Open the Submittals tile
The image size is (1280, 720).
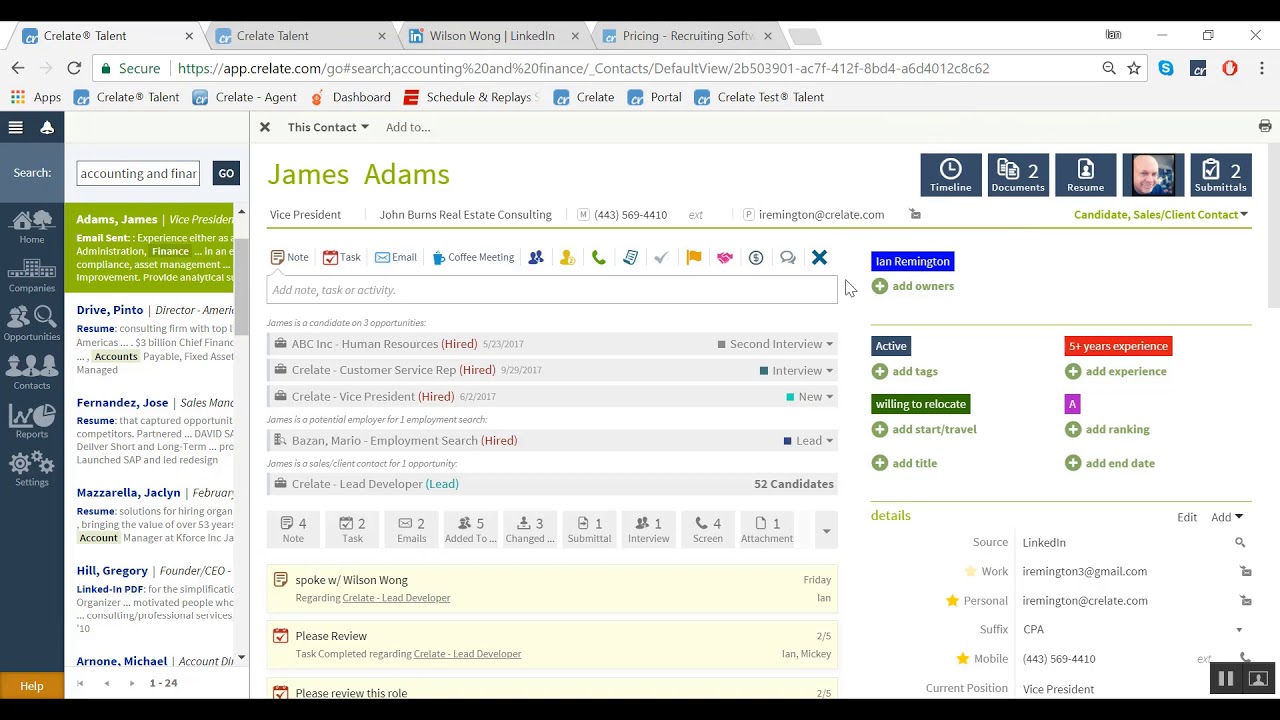click(x=1220, y=175)
